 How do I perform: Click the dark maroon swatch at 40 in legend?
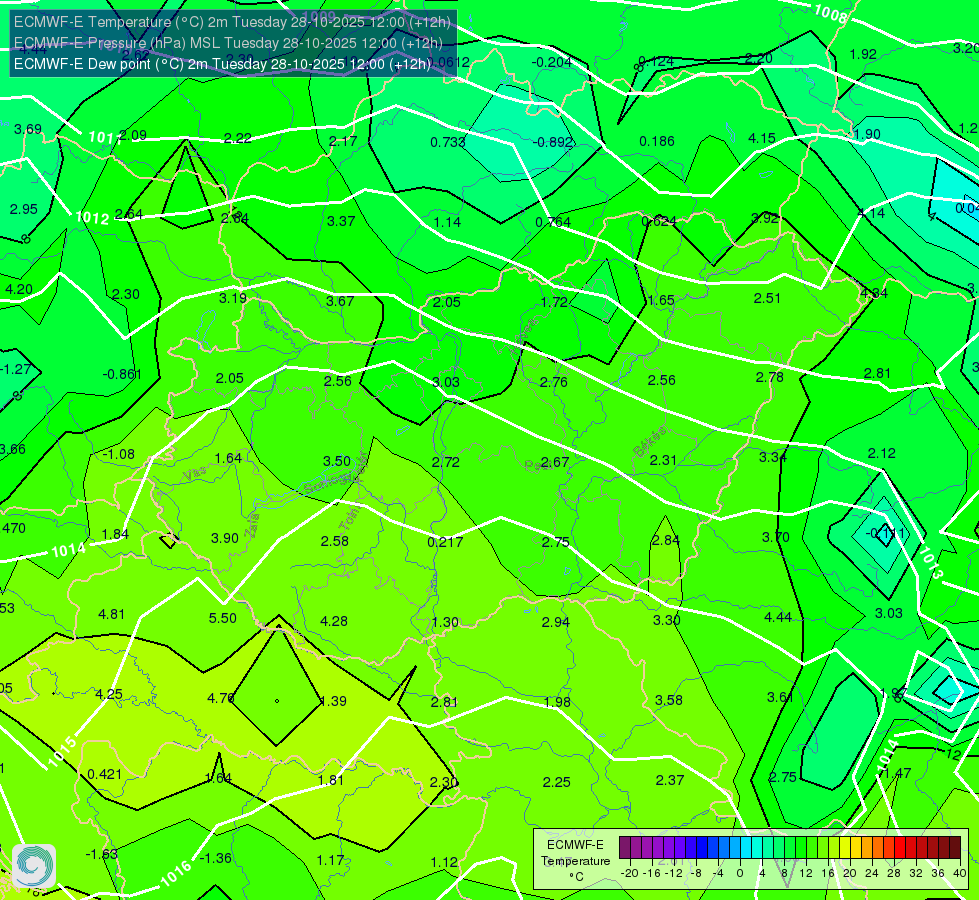coord(955,848)
